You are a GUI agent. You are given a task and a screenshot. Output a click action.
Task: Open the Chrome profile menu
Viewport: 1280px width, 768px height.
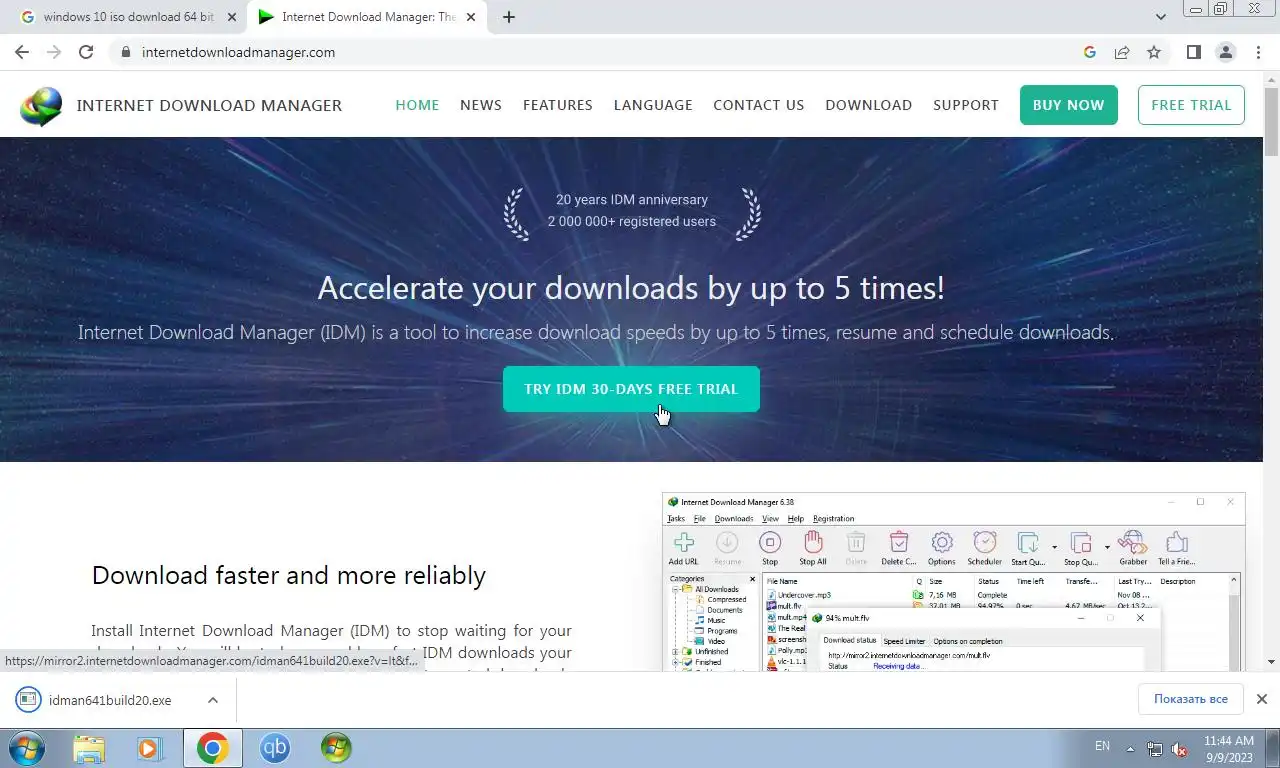click(1225, 52)
